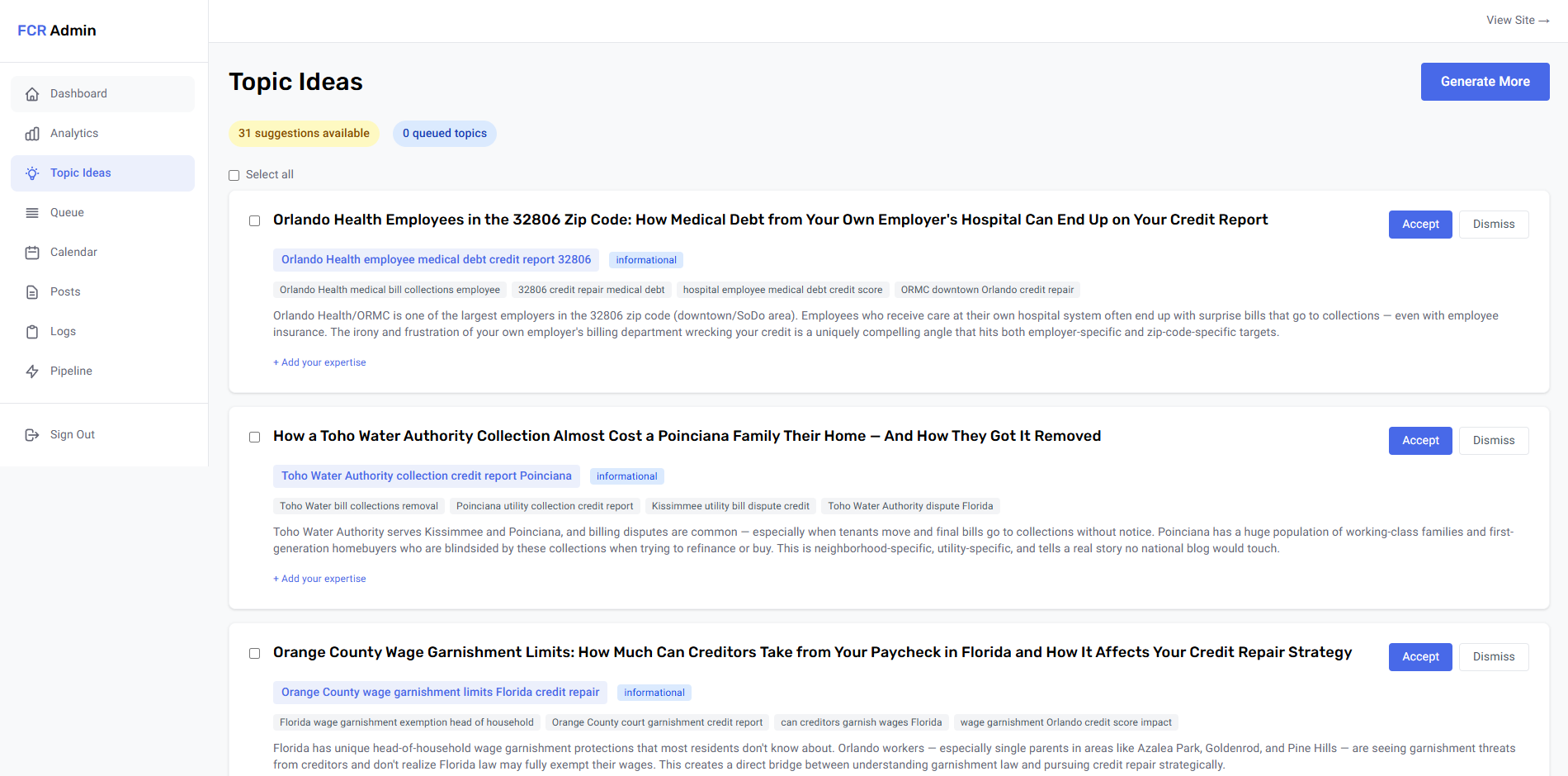Click keyword tag Orlando Health employee medical debt

436,260
